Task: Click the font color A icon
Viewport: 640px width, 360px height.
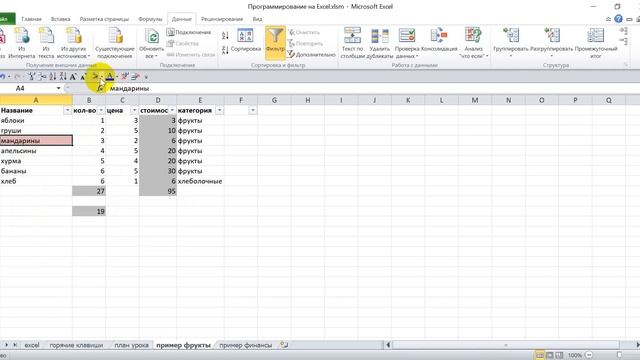Action: [109, 76]
